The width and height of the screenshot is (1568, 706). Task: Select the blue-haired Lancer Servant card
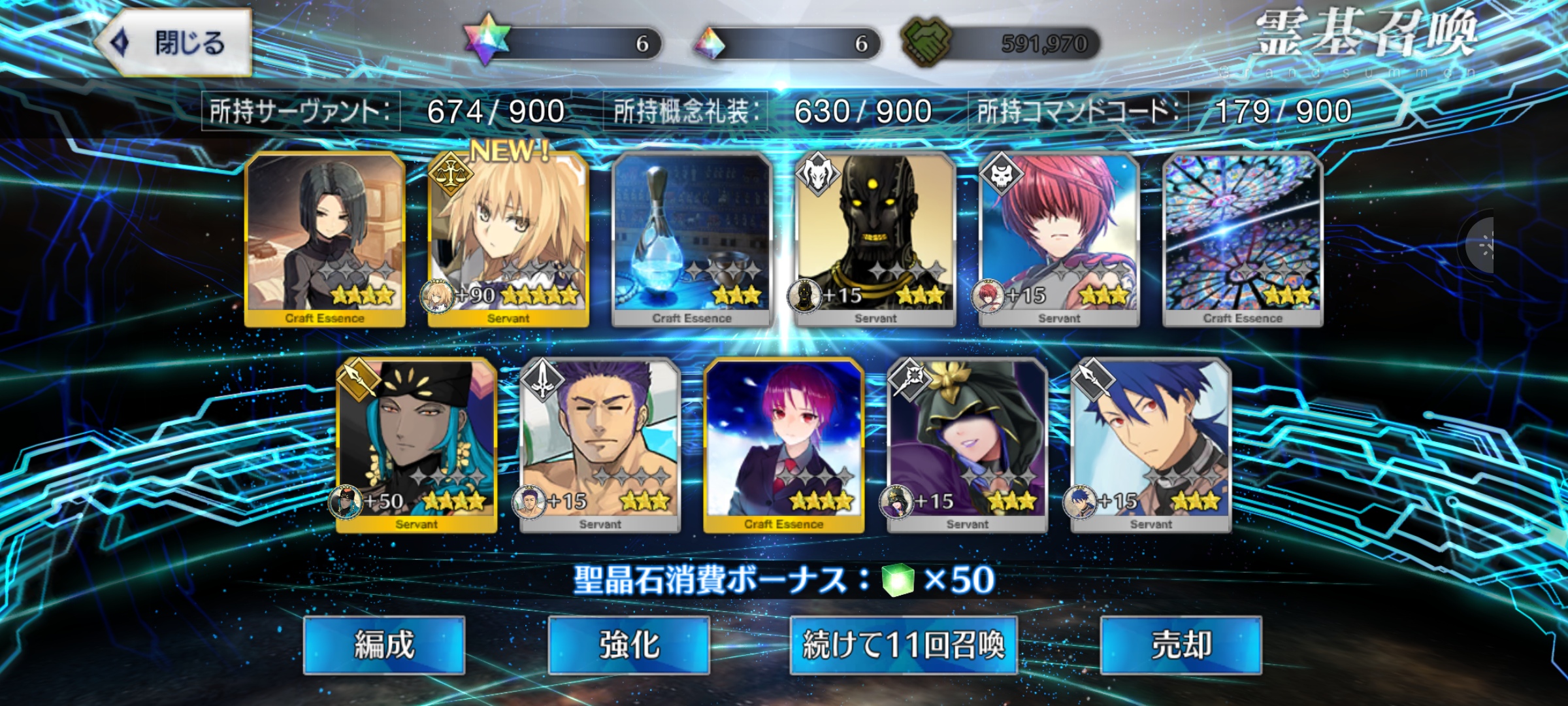pos(1151,445)
